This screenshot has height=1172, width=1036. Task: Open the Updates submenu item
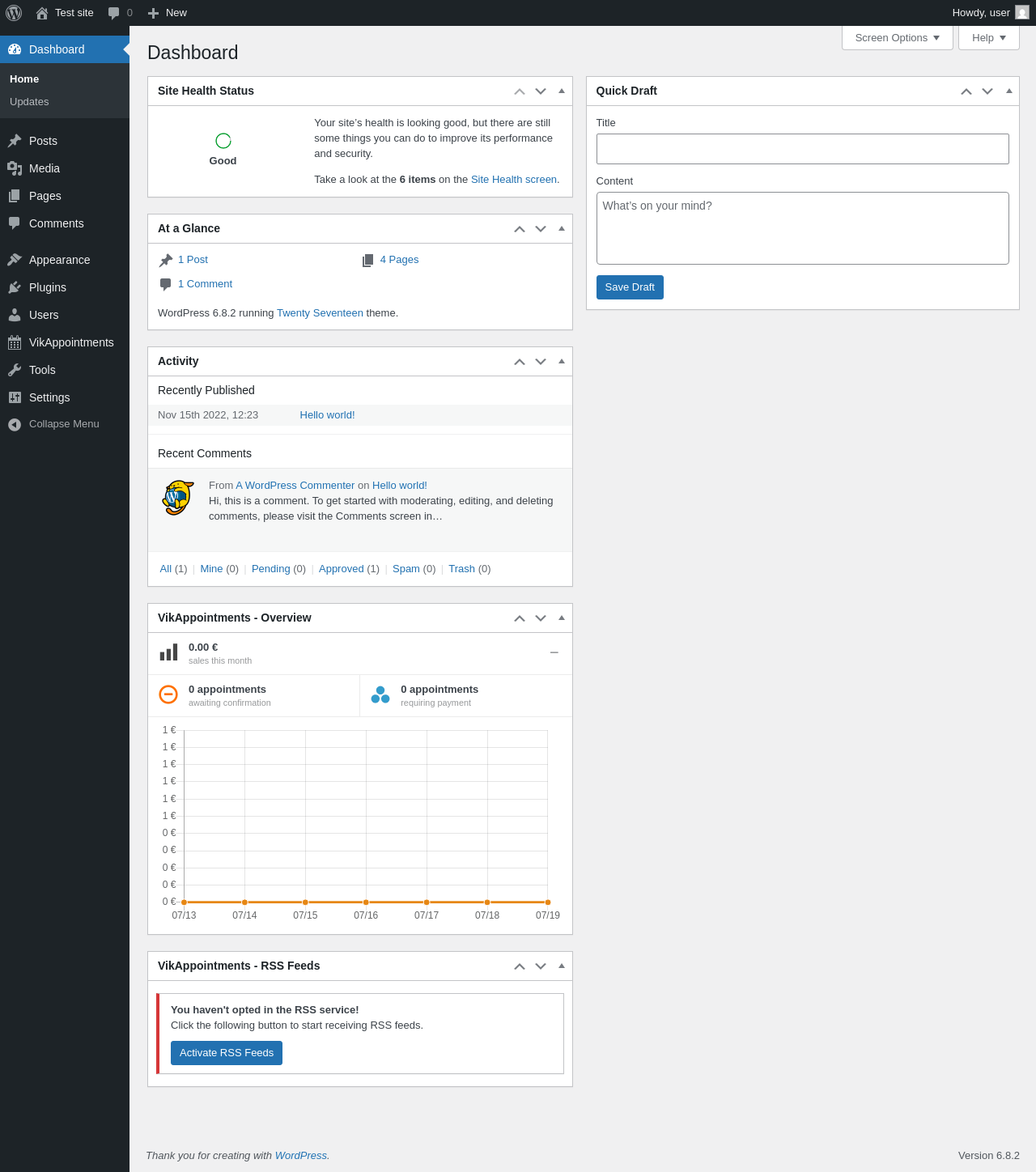(29, 102)
